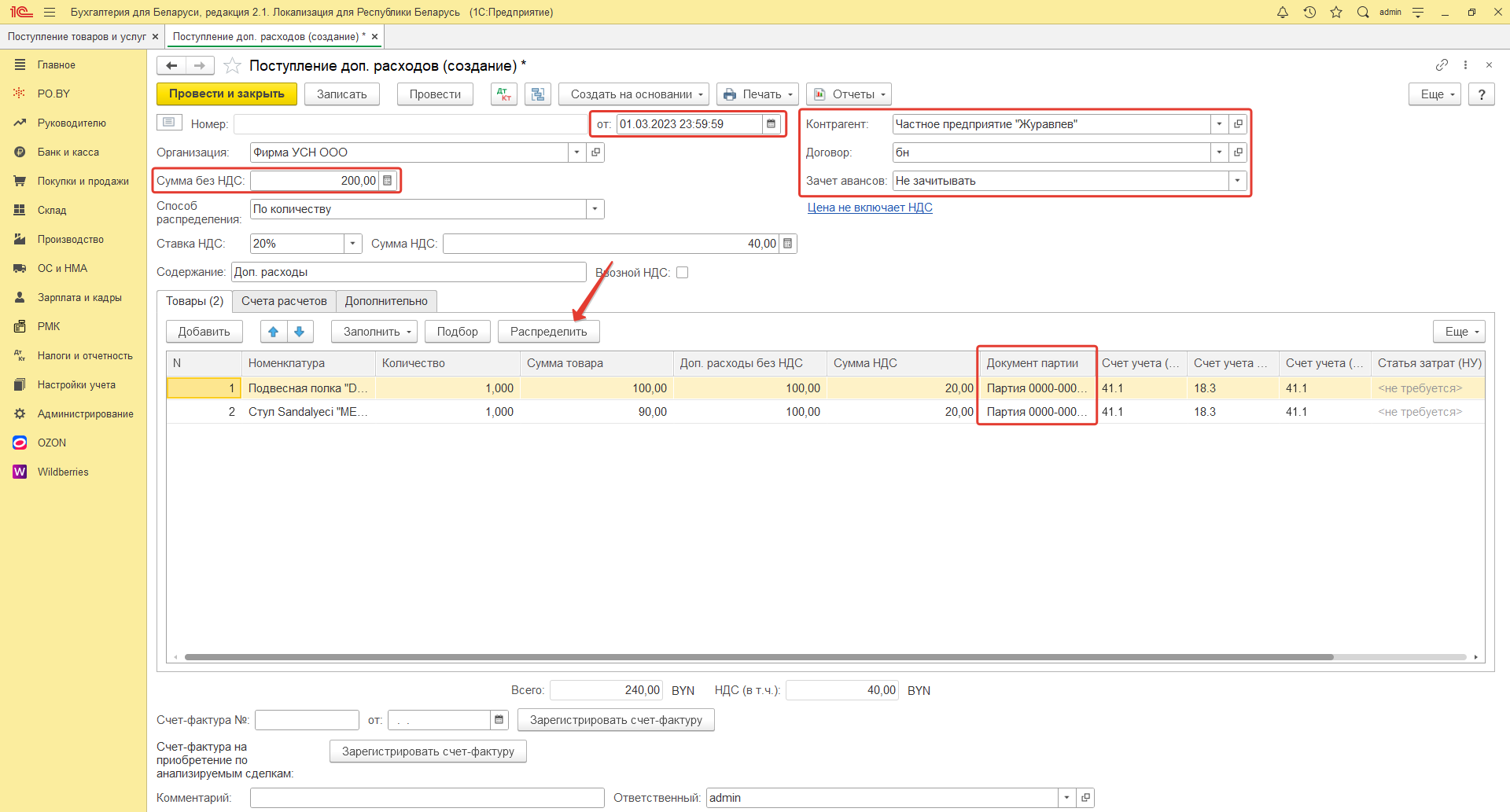Switch to Поступление товаров и услуг tab
The width and height of the screenshot is (1510, 812).
pos(76,37)
